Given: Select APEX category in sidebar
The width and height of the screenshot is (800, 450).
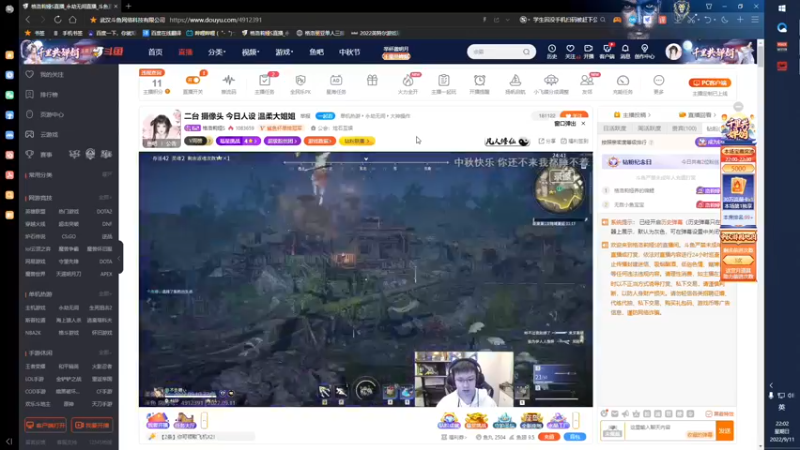Looking at the screenshot, I should (x=106, y=274).
